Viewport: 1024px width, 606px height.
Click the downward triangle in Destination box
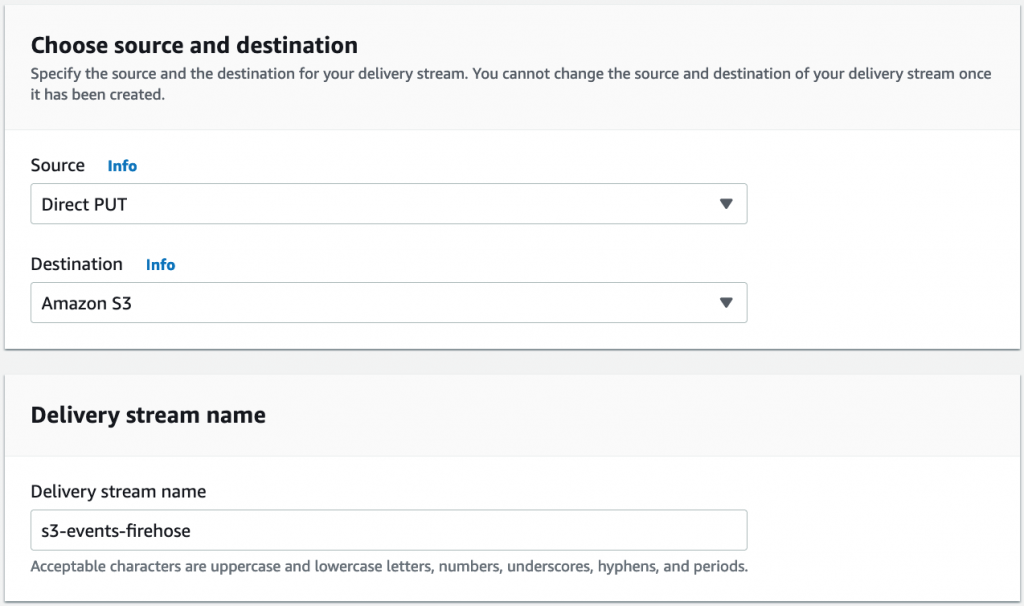(x=726, y=302)
